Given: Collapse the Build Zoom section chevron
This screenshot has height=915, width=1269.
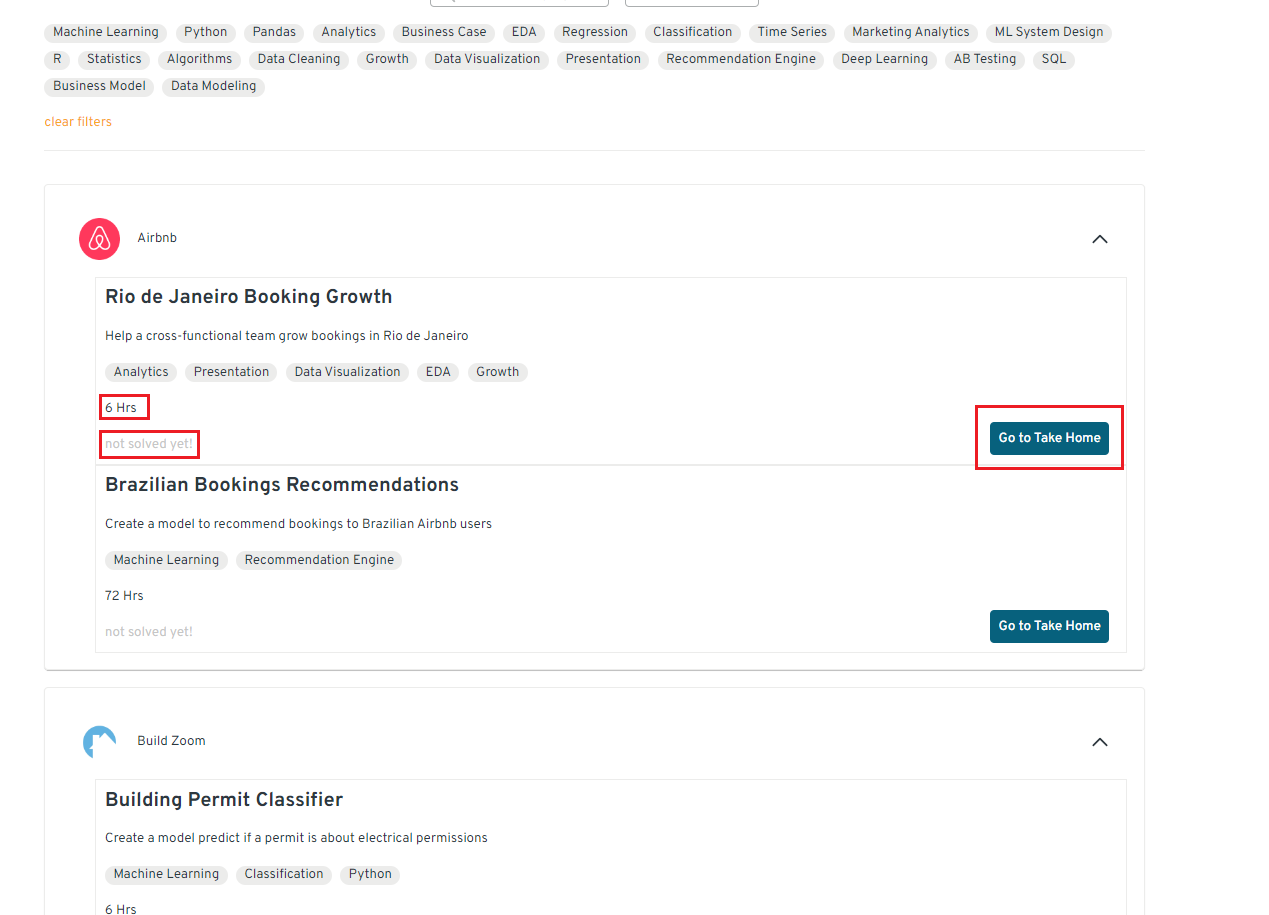Looking at the screenshot, I should pyautogui.click(x=1099, y=742).
